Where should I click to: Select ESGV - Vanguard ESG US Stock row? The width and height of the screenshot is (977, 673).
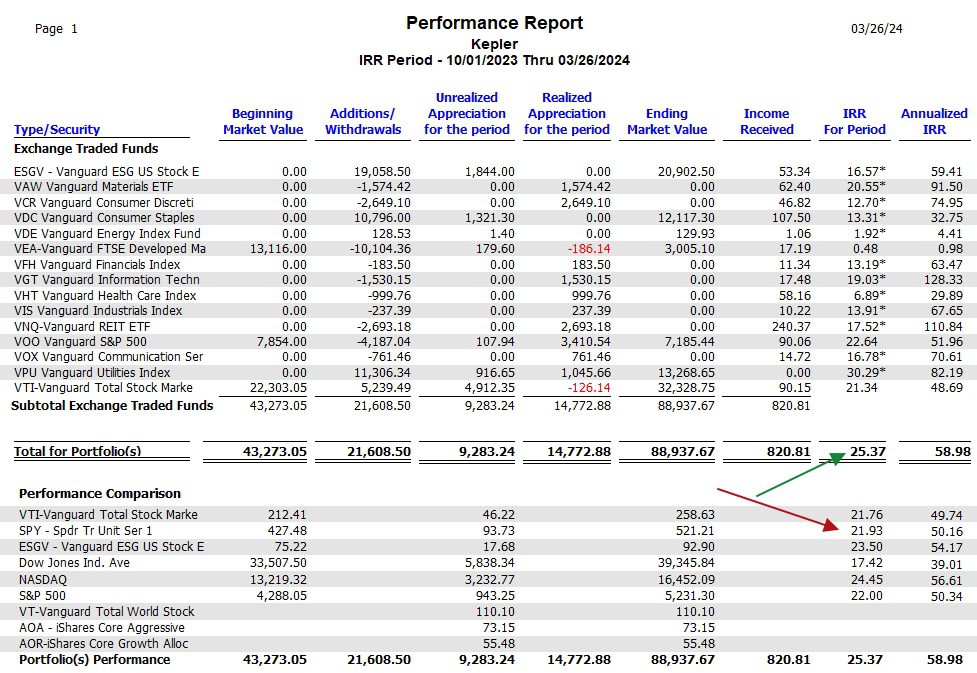488,171
